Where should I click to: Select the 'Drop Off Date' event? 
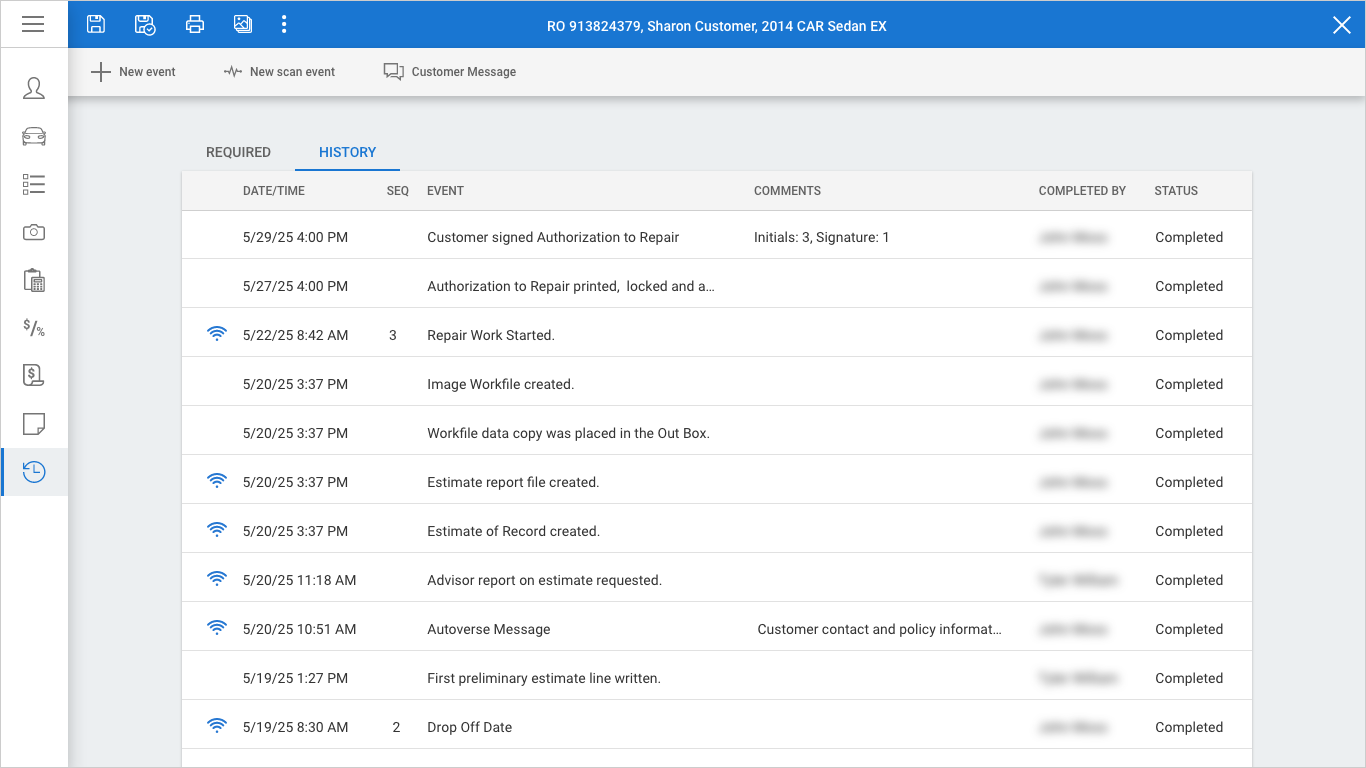tap(470, 727)
